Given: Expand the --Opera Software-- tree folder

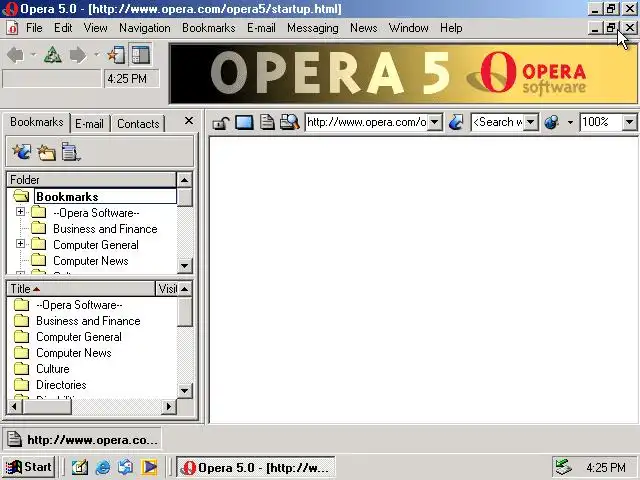Looking at the screenshot, I should pos(20,211).
